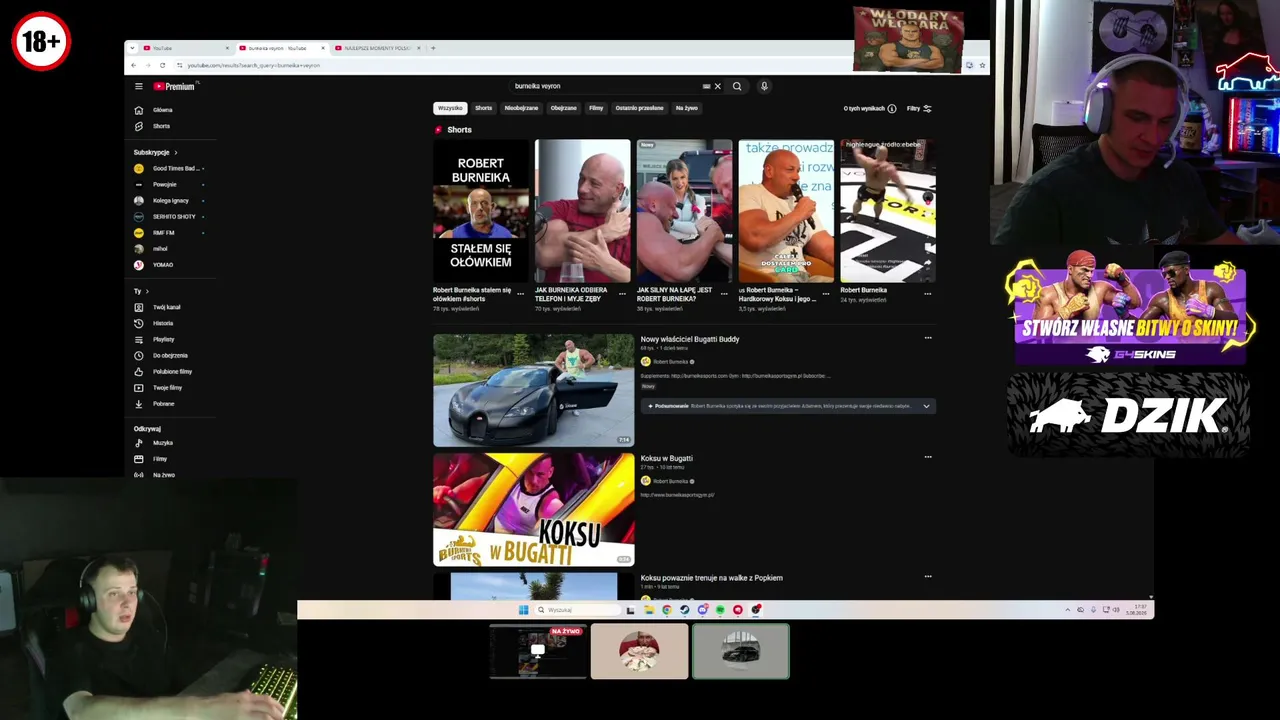
Task: Open more options for Koksu w Bugatti
Action: point(928,457)
